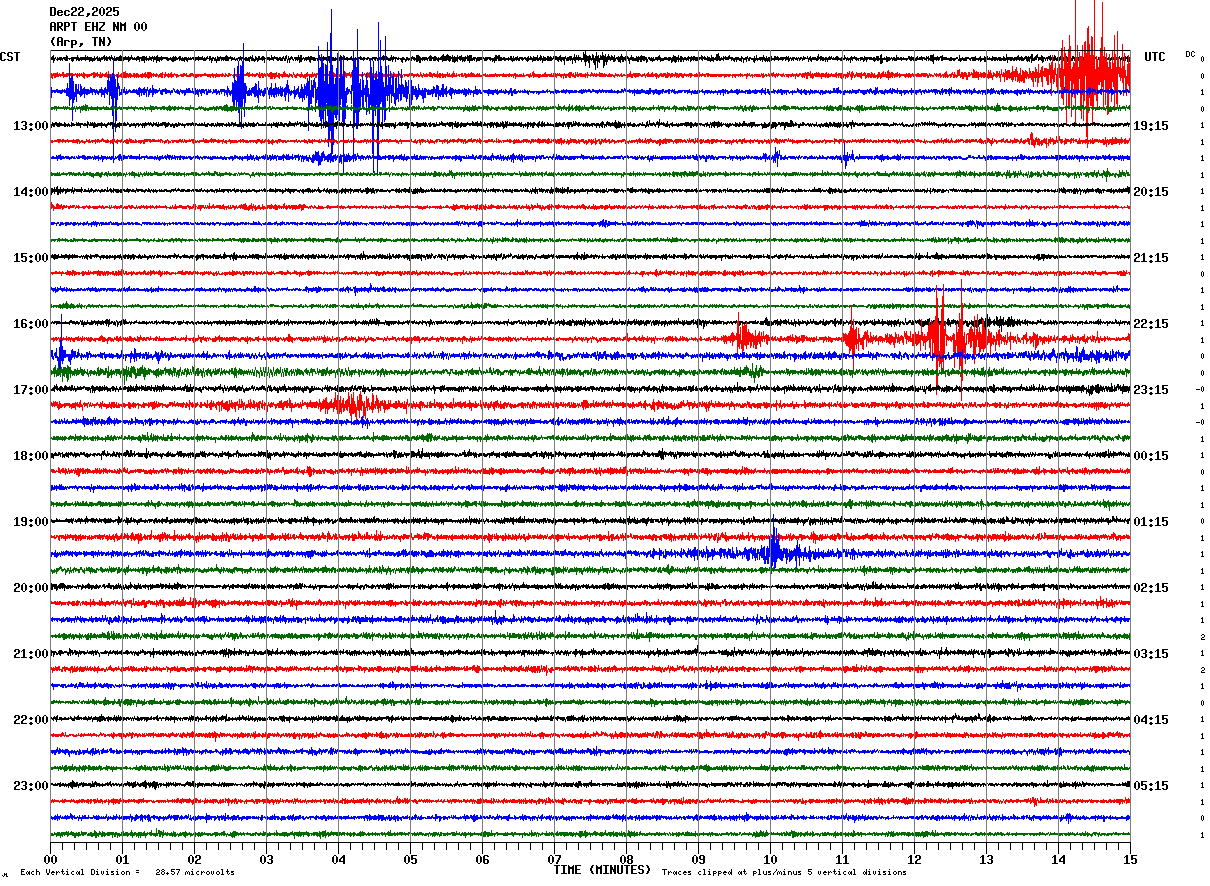
Task: Click the 19:15 UTC label
Action: tap(1150, 126)
